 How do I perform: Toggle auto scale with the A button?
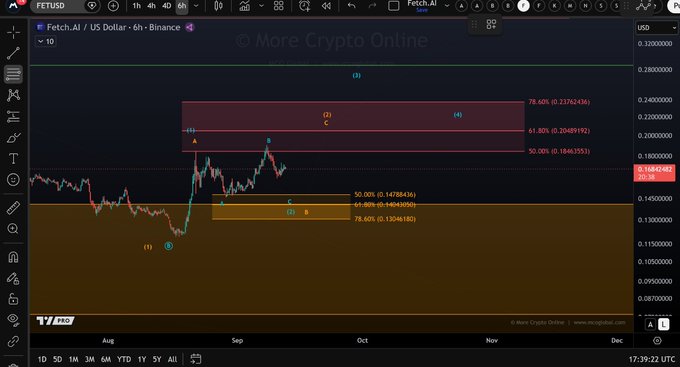coord(650,324)
